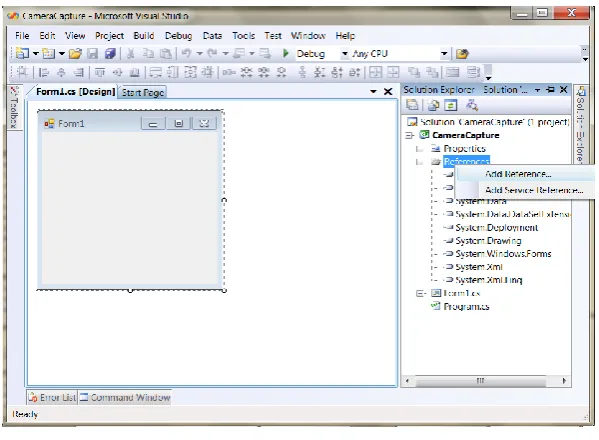Viewport: 599px width, 440px height.
Task: Expand the Form1.cs tree node
Action: pos(421,293)
